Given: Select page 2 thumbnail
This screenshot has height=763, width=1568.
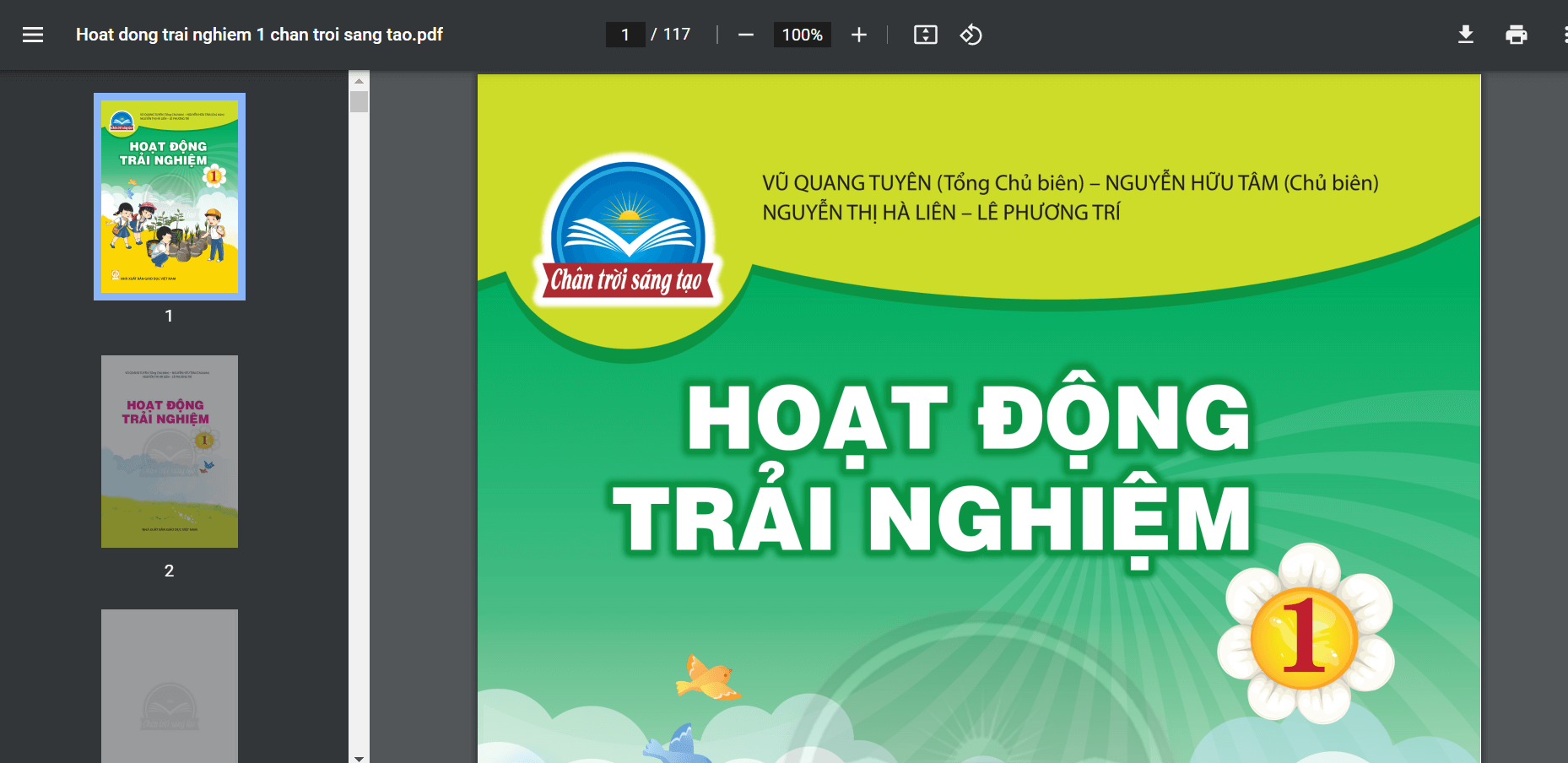Looking at the screenshot, I should tap(170, 452).
